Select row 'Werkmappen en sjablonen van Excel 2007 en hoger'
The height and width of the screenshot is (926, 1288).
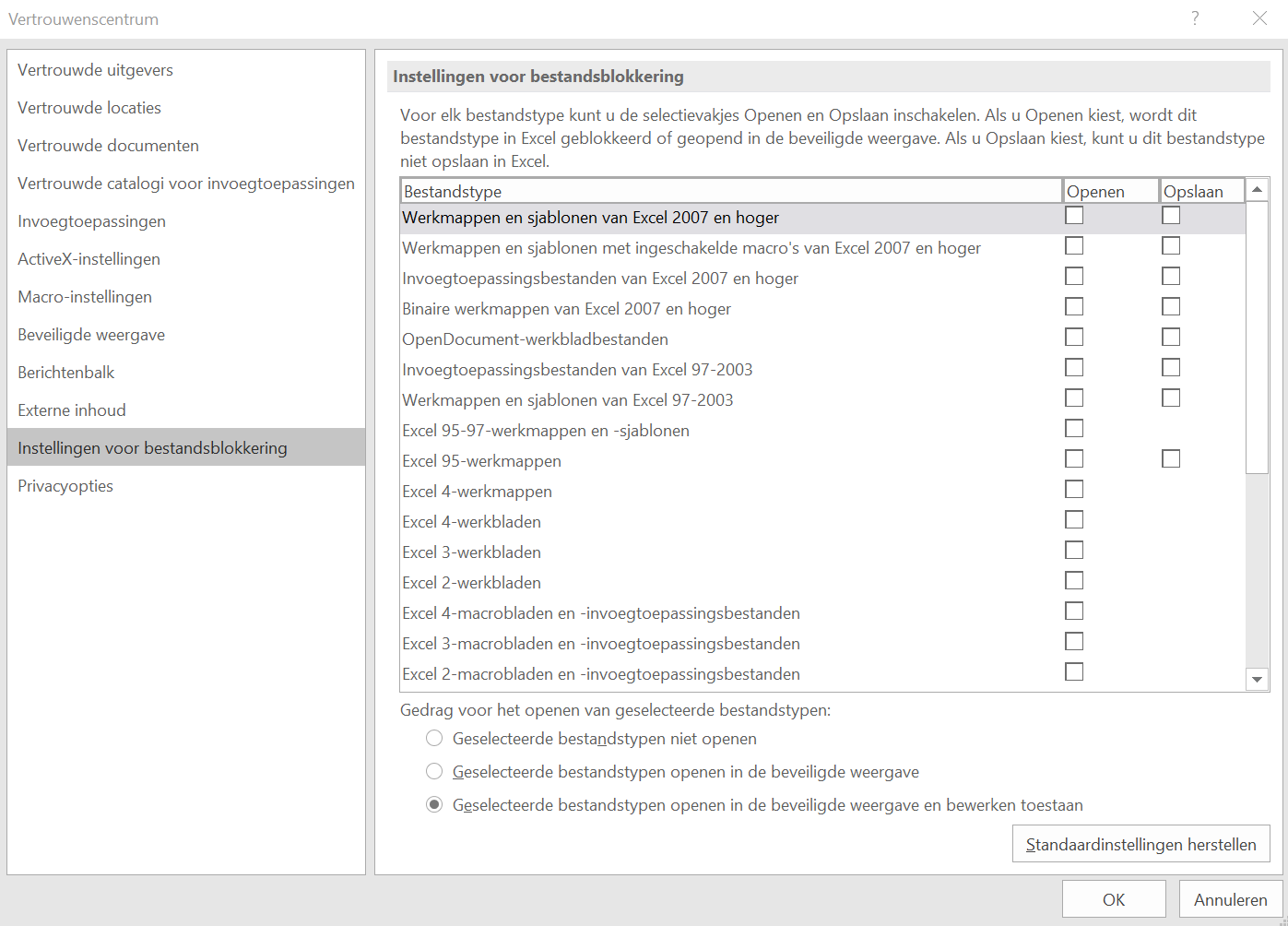pyautogui.click(x=823, y=218)
